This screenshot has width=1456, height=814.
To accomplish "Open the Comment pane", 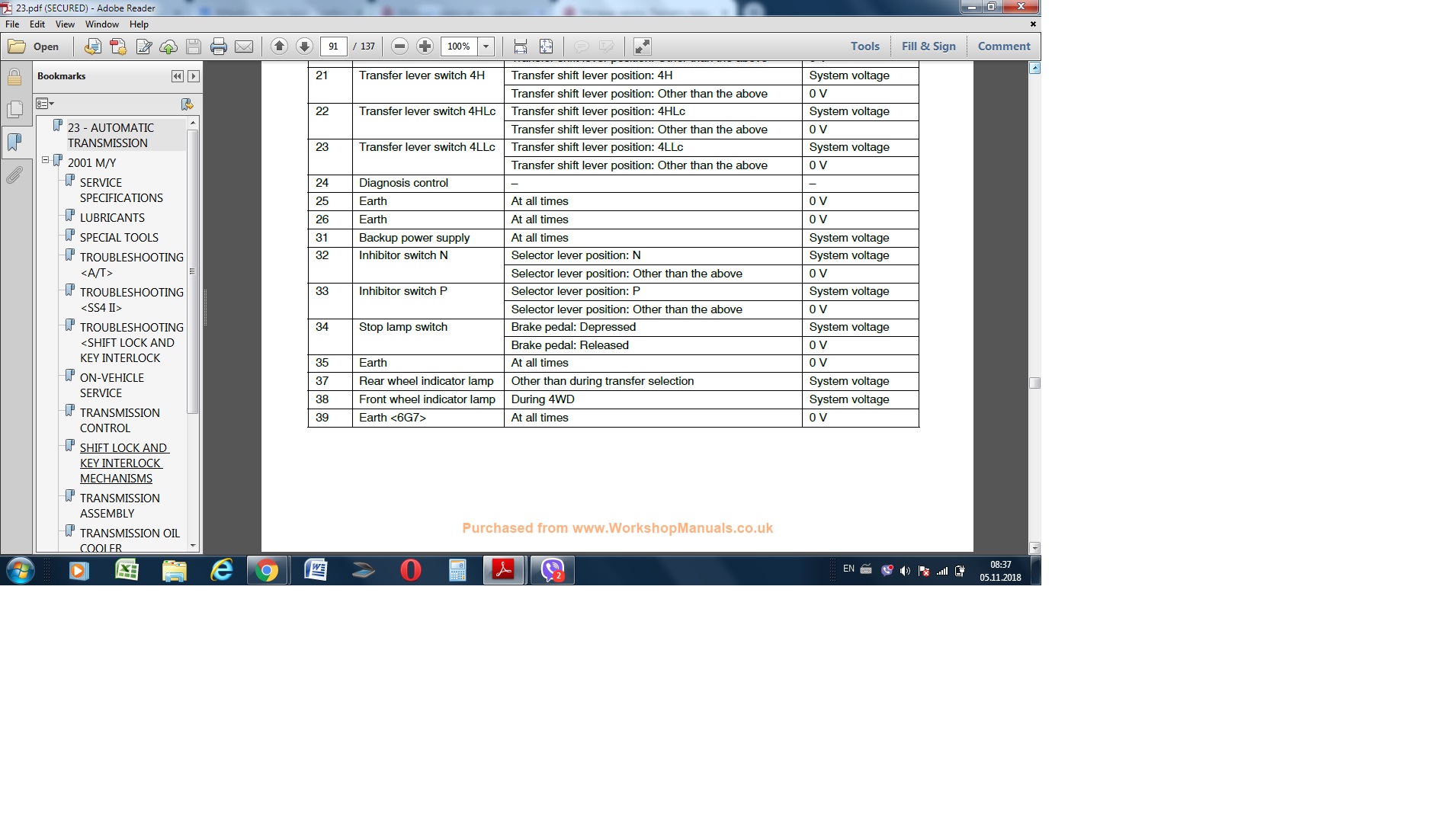I will (1004, 46).
